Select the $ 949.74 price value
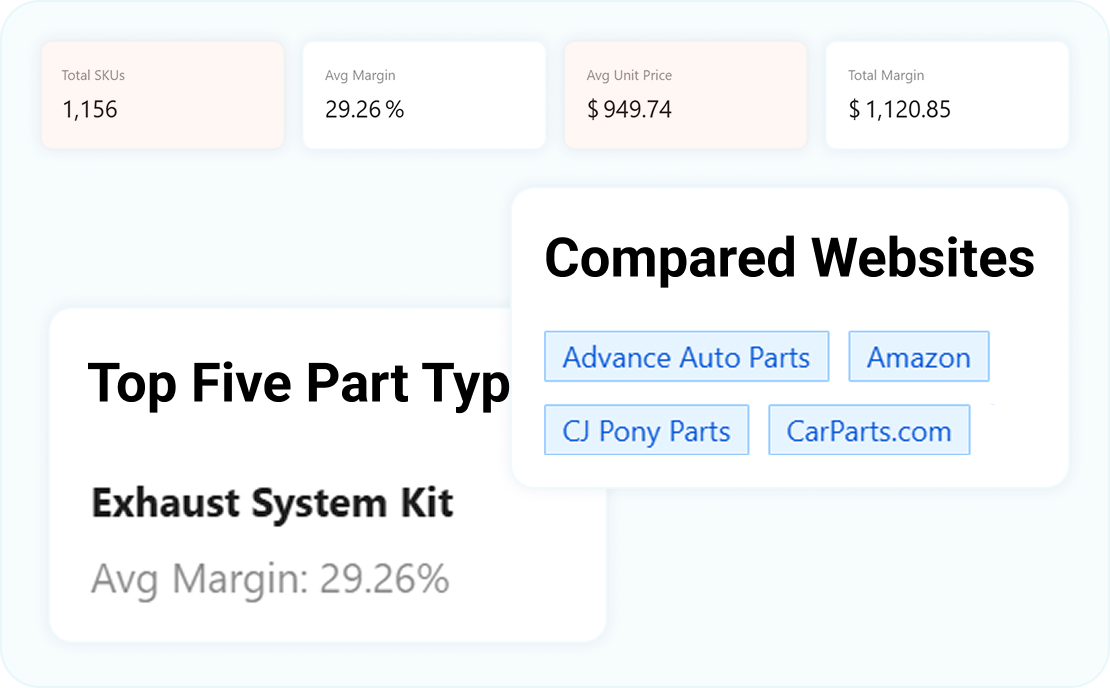Screen dimensions: 1110x688 629,109
